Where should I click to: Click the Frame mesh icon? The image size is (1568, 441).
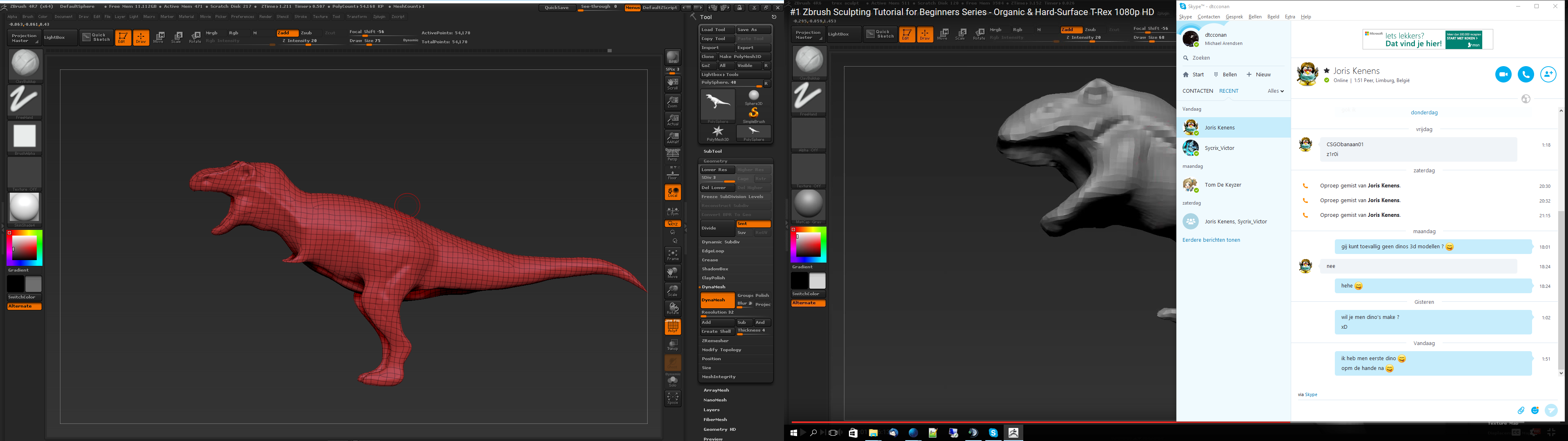(x=673, y=255)
